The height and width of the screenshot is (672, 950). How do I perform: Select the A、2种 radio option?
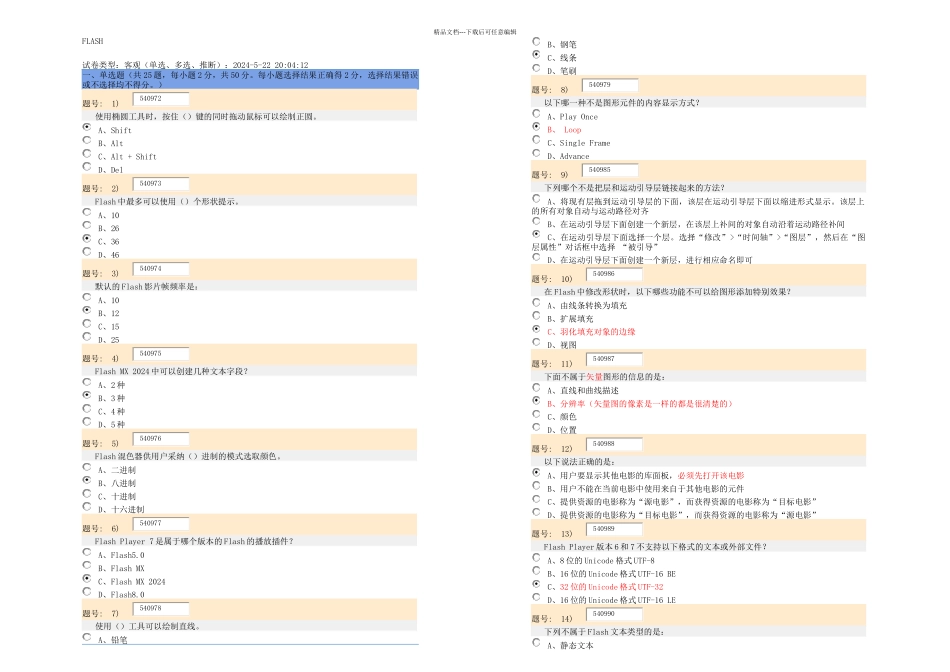coord(87,382)
